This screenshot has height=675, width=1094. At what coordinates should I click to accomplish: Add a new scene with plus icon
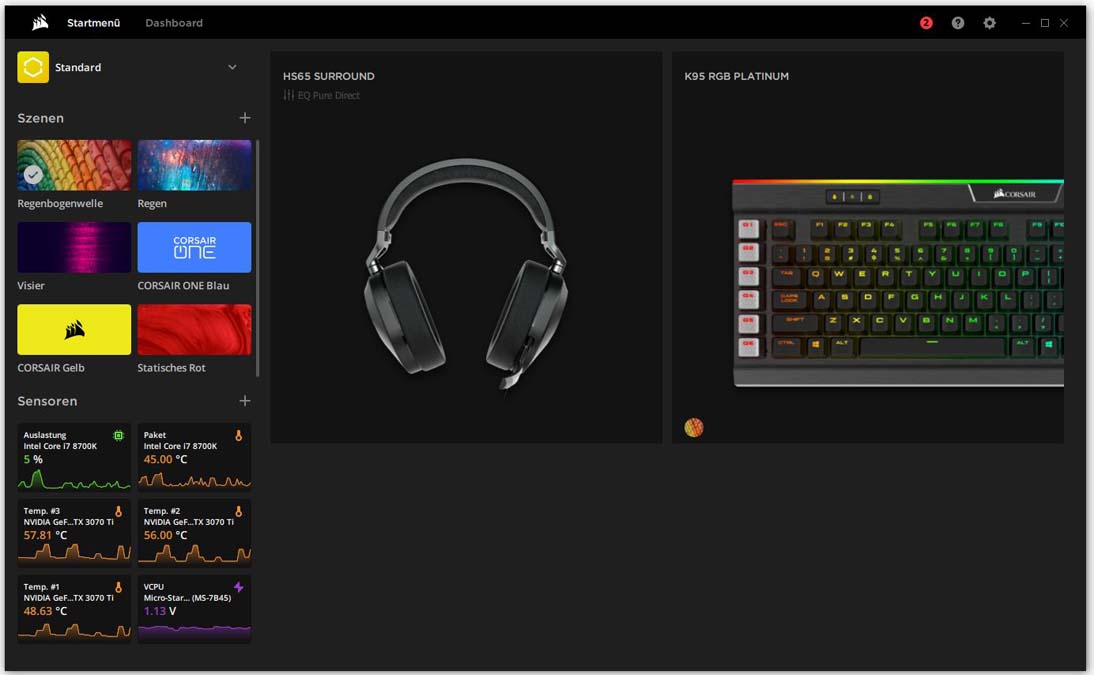pos(244,118)
